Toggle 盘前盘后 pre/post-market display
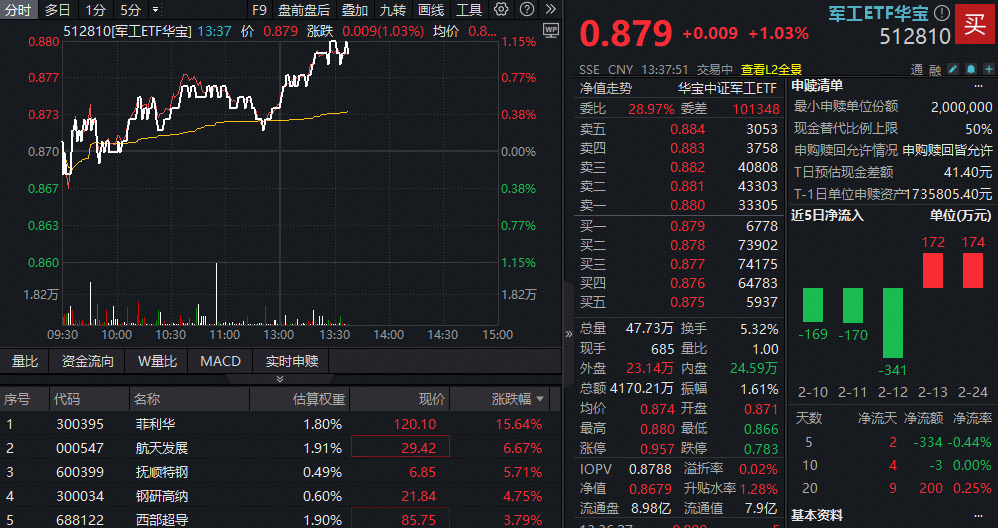Screen dimensions: 998x528 [x=303, y=10]
